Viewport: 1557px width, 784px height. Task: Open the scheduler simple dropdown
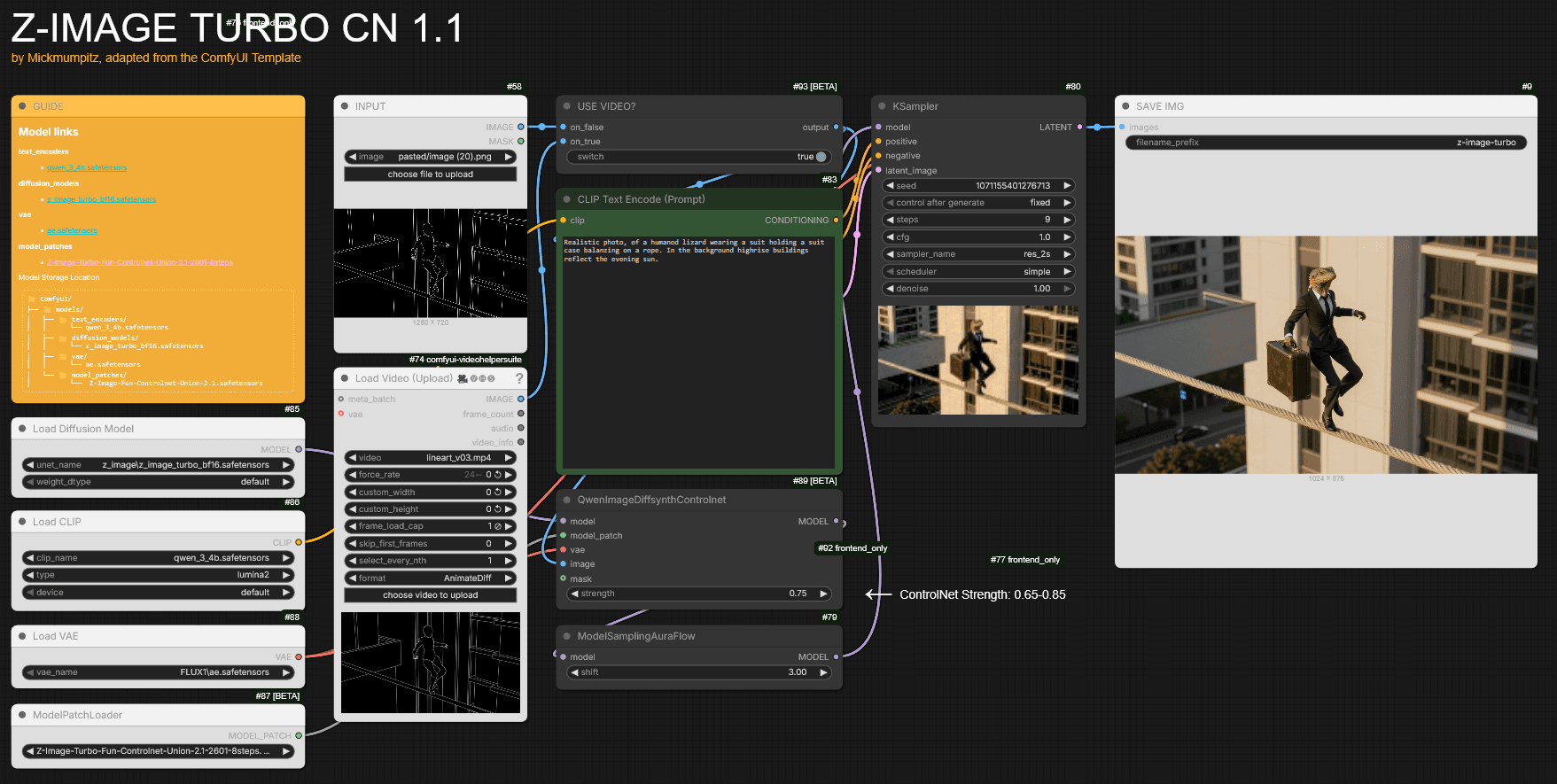978,272
